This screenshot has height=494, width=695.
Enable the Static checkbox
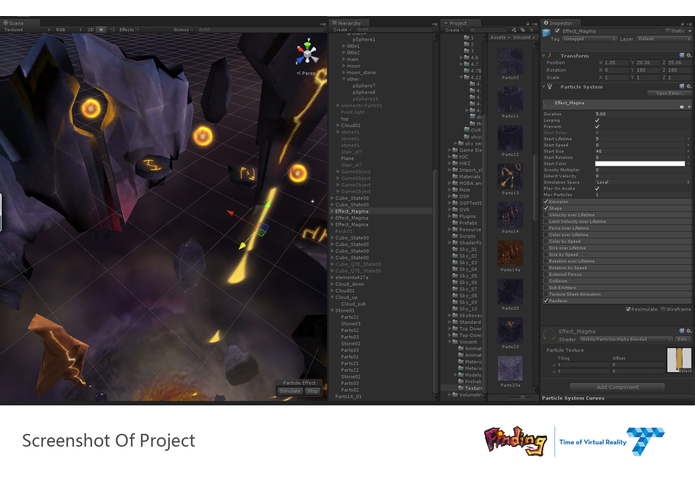(668, 31)
